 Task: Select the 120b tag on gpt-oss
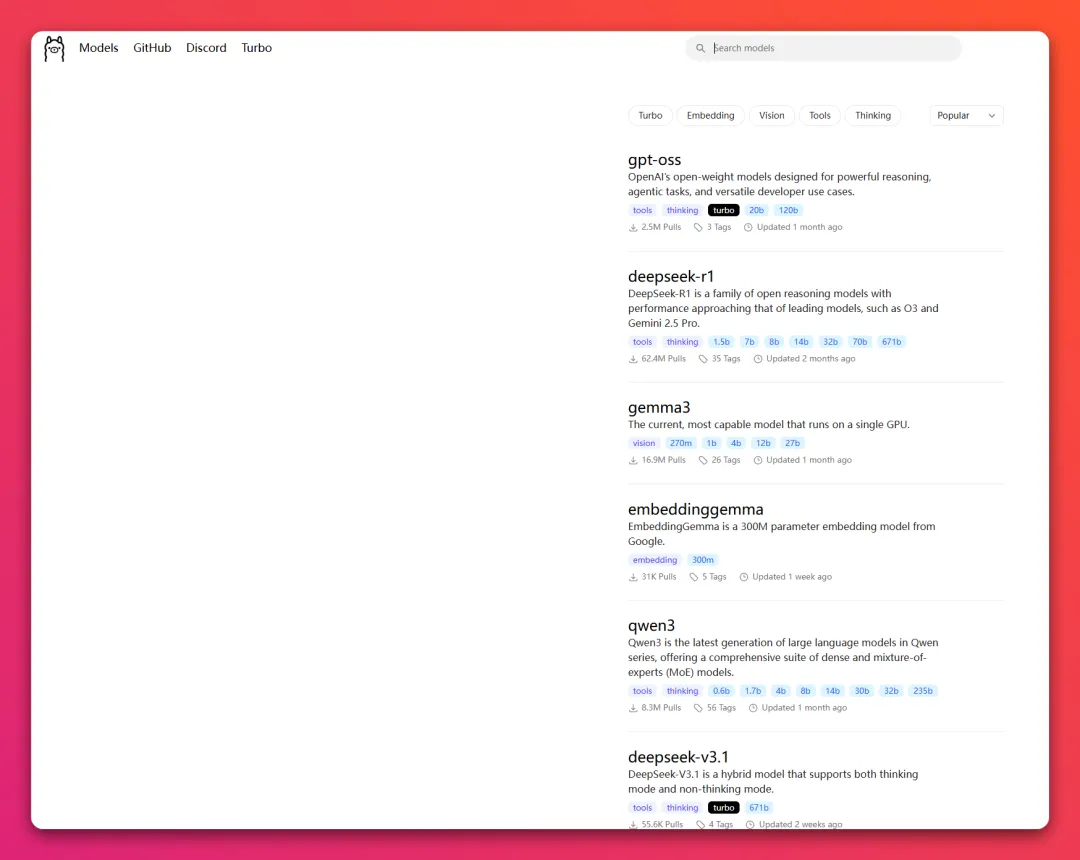(789, 211)
